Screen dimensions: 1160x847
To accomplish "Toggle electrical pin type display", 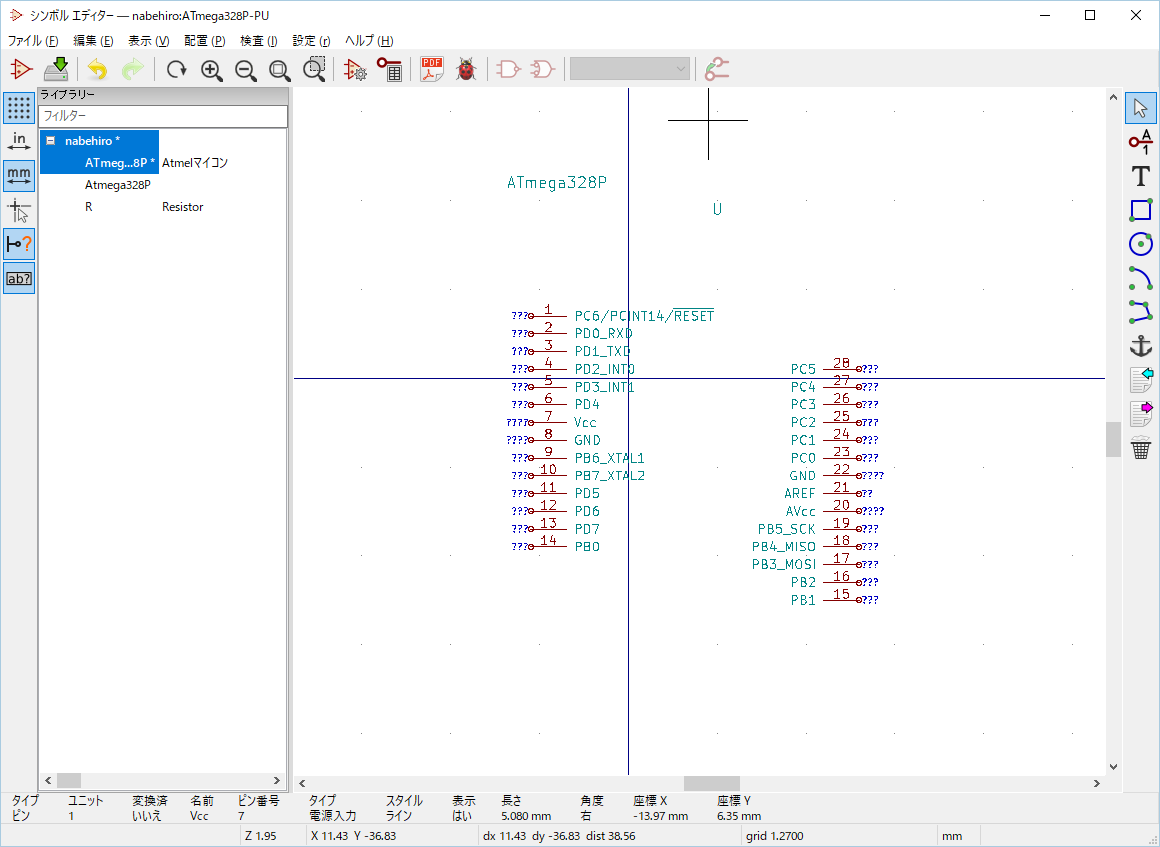I will click(x=19, y=243).
